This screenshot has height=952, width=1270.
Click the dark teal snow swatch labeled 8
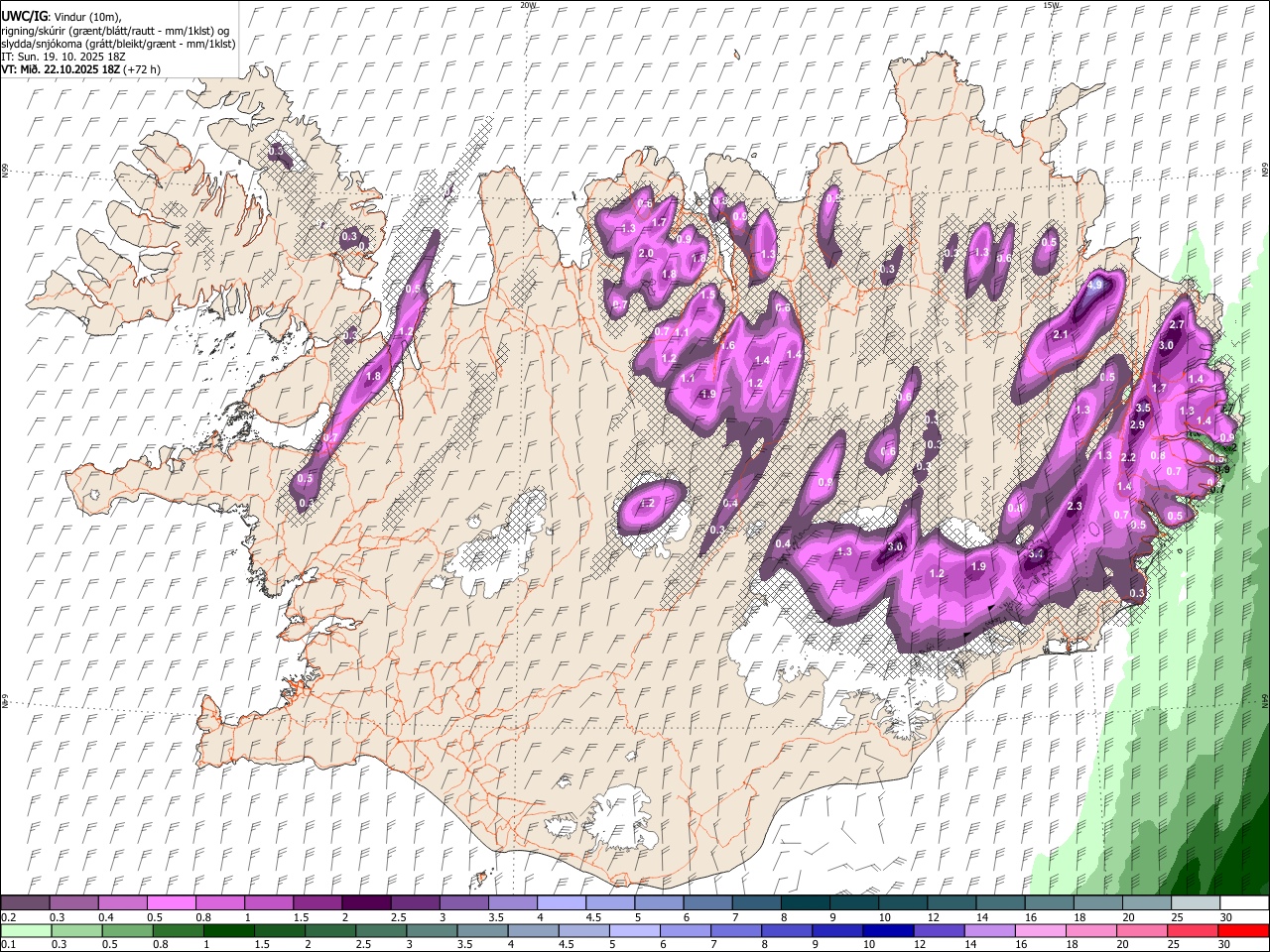pyautogui.click(x=806, y=902)
